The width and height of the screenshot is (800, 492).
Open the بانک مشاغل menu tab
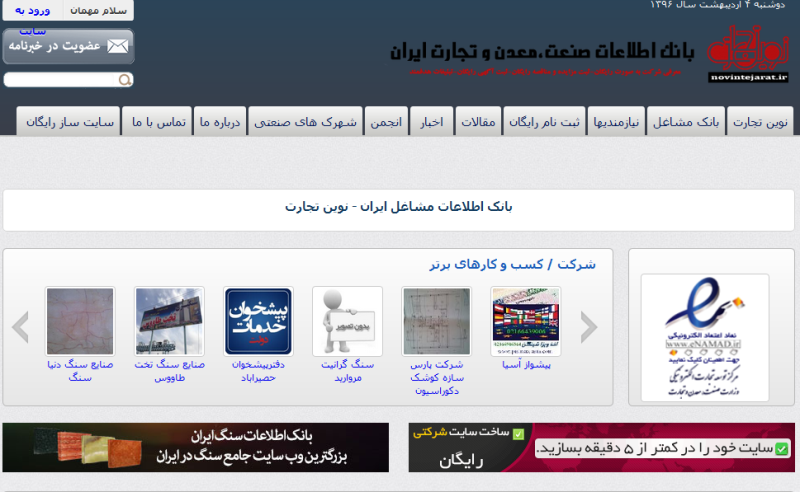tap(686, 121)
